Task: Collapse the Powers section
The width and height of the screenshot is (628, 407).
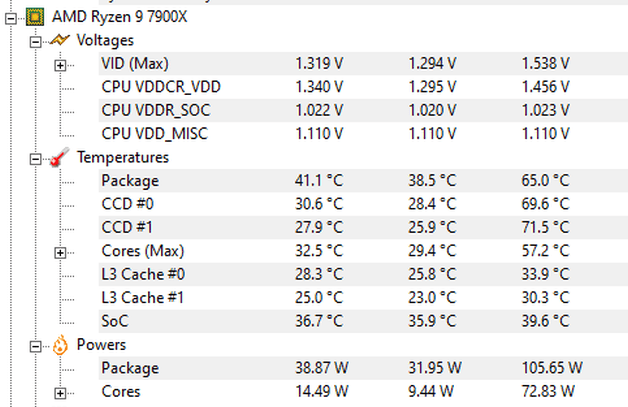Action: [x=36, y=345]
